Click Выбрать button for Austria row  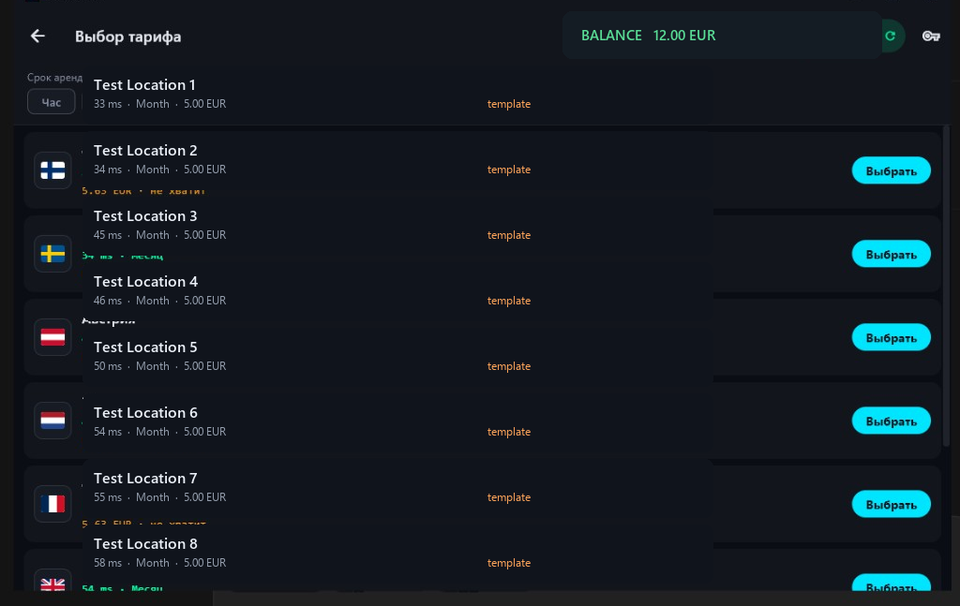891,338
